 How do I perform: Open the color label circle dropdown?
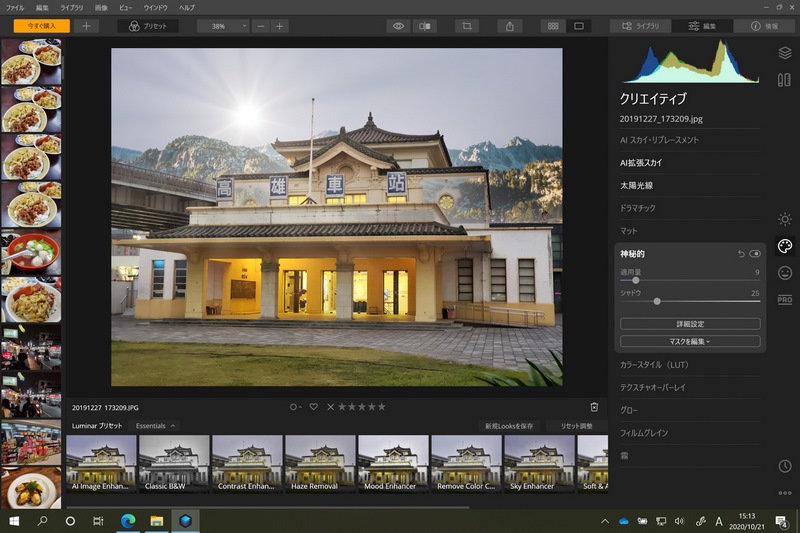click(295, 407)
